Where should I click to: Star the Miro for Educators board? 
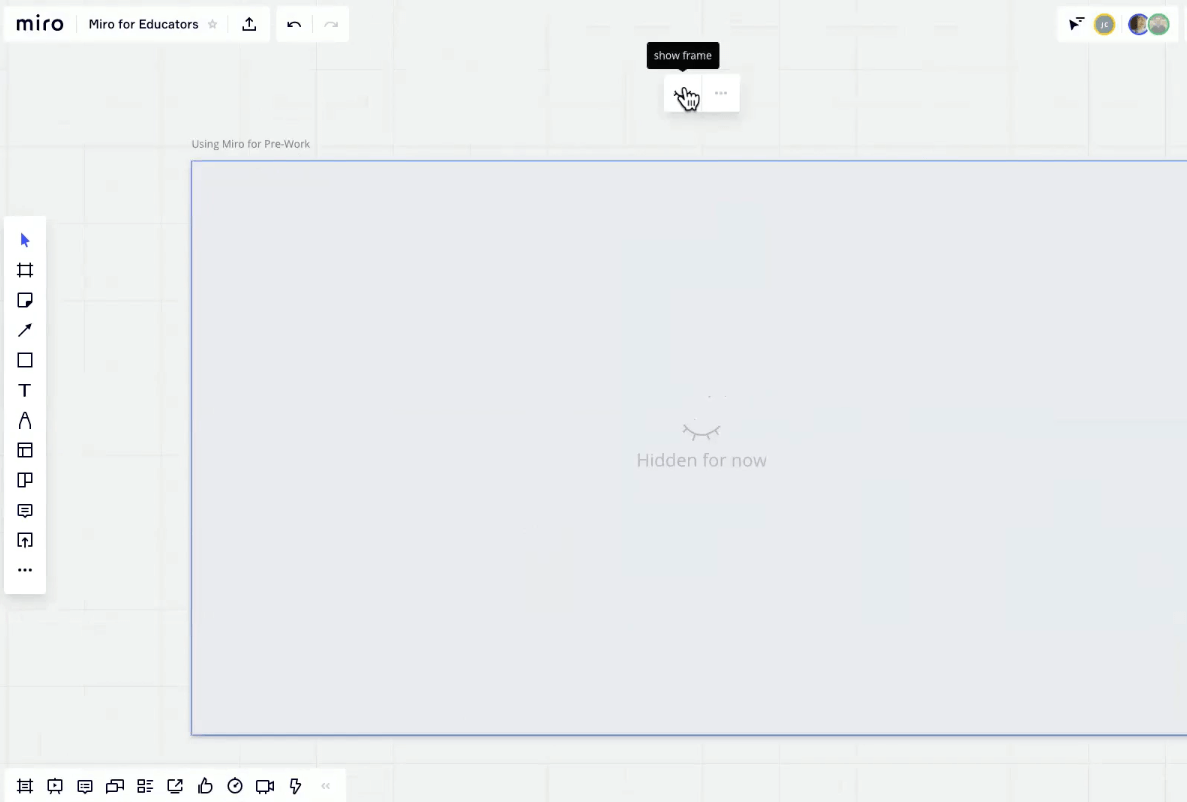213,24
